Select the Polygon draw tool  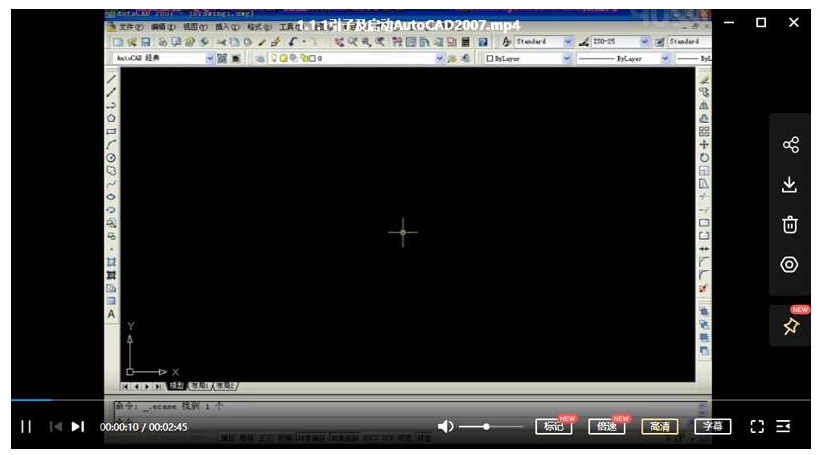pyautogui.click(x=111, y=119)
